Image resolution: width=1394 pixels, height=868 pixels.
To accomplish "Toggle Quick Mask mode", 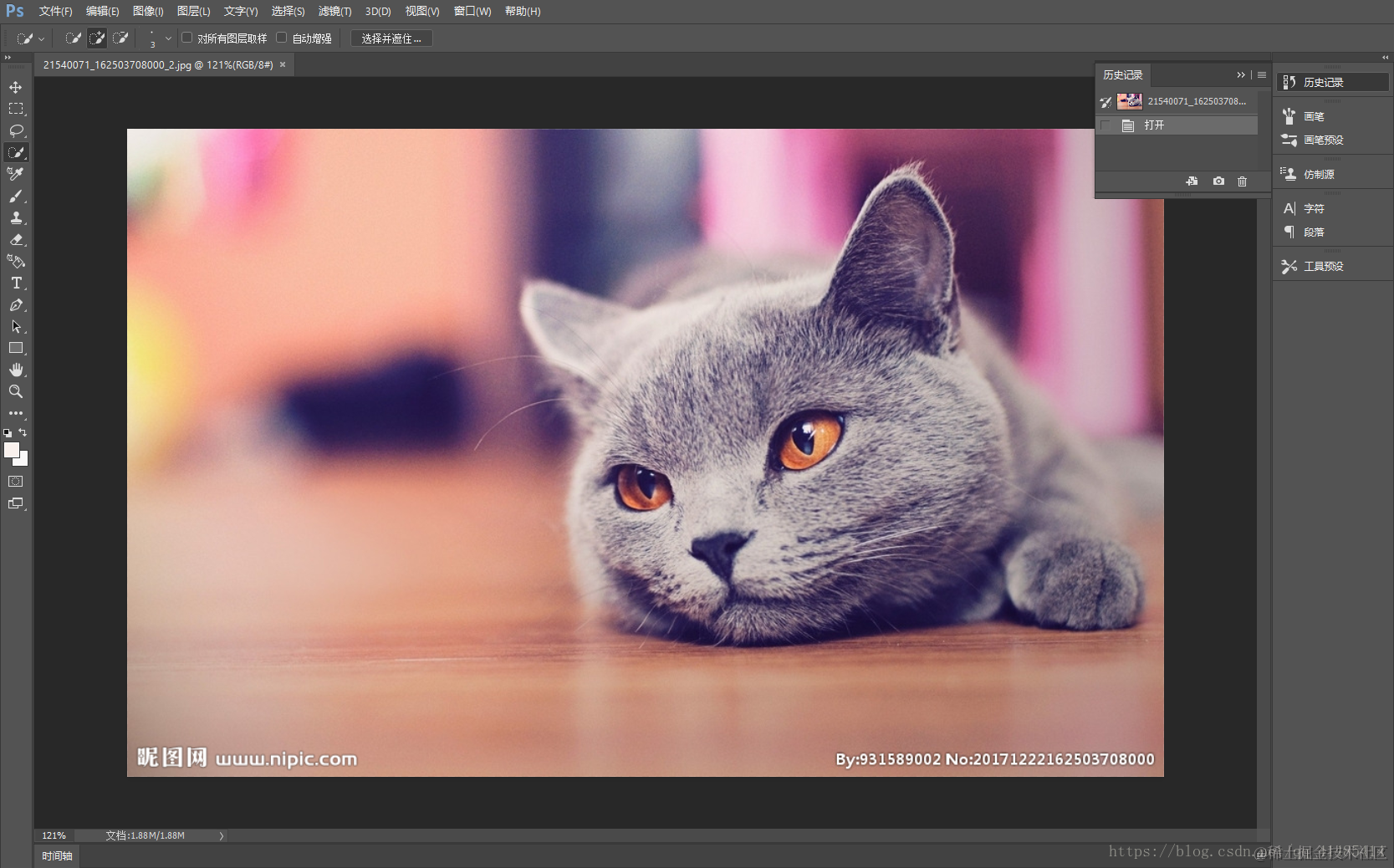I will pyautogui.click(x=16, y=482).
